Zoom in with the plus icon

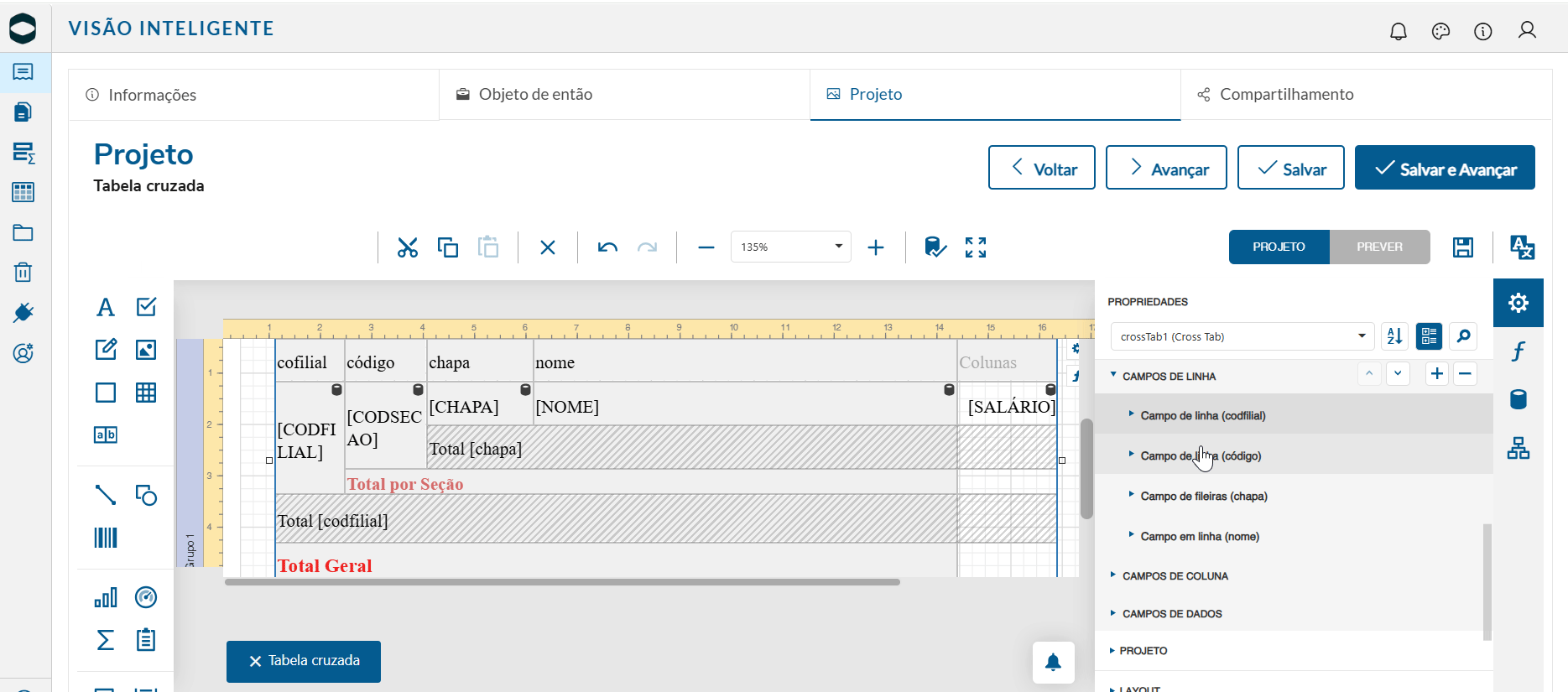tap(876, 247)
